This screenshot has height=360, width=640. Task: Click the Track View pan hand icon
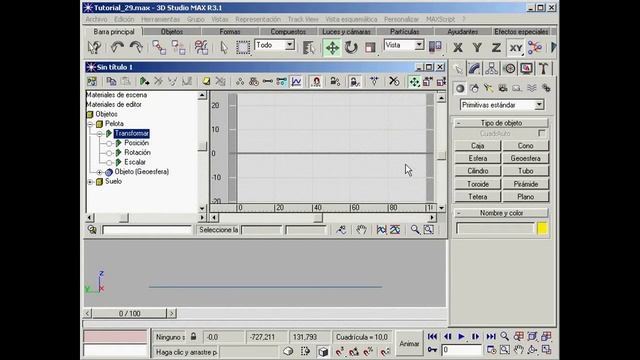[361, 230]
